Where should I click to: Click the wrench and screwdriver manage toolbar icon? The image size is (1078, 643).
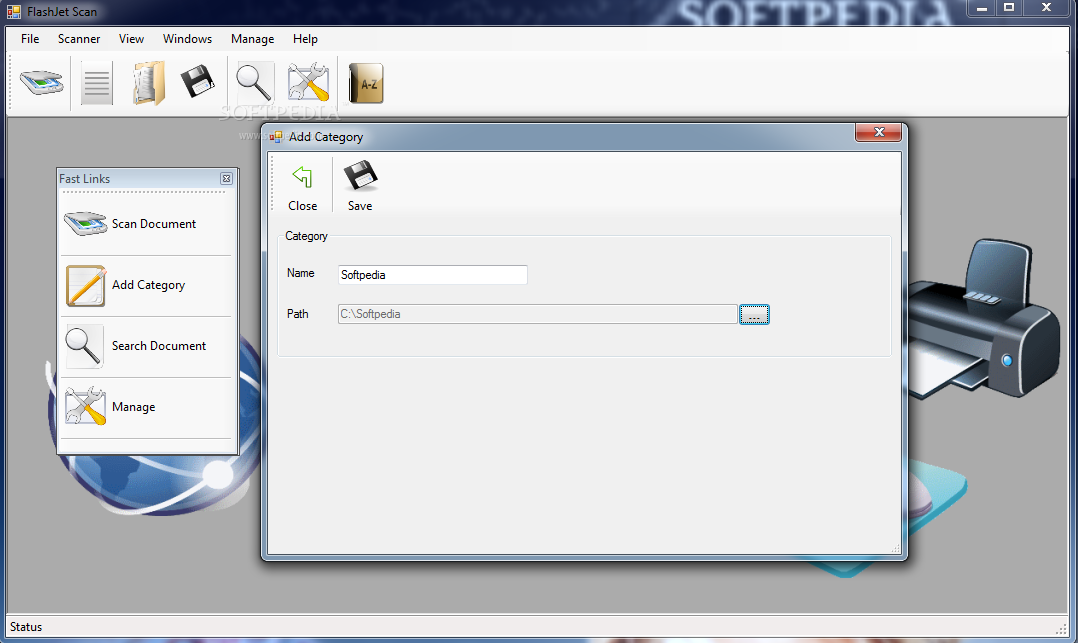(x=308, y=83)
